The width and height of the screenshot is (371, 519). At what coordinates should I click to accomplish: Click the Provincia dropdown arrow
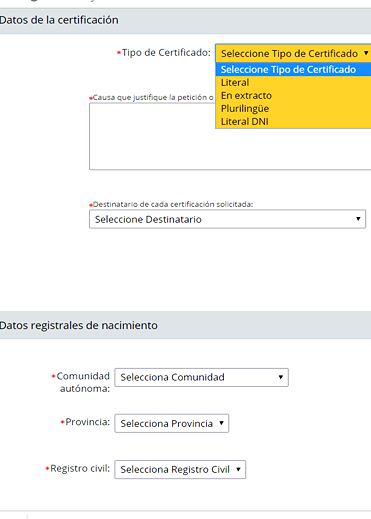click(221, 423)
